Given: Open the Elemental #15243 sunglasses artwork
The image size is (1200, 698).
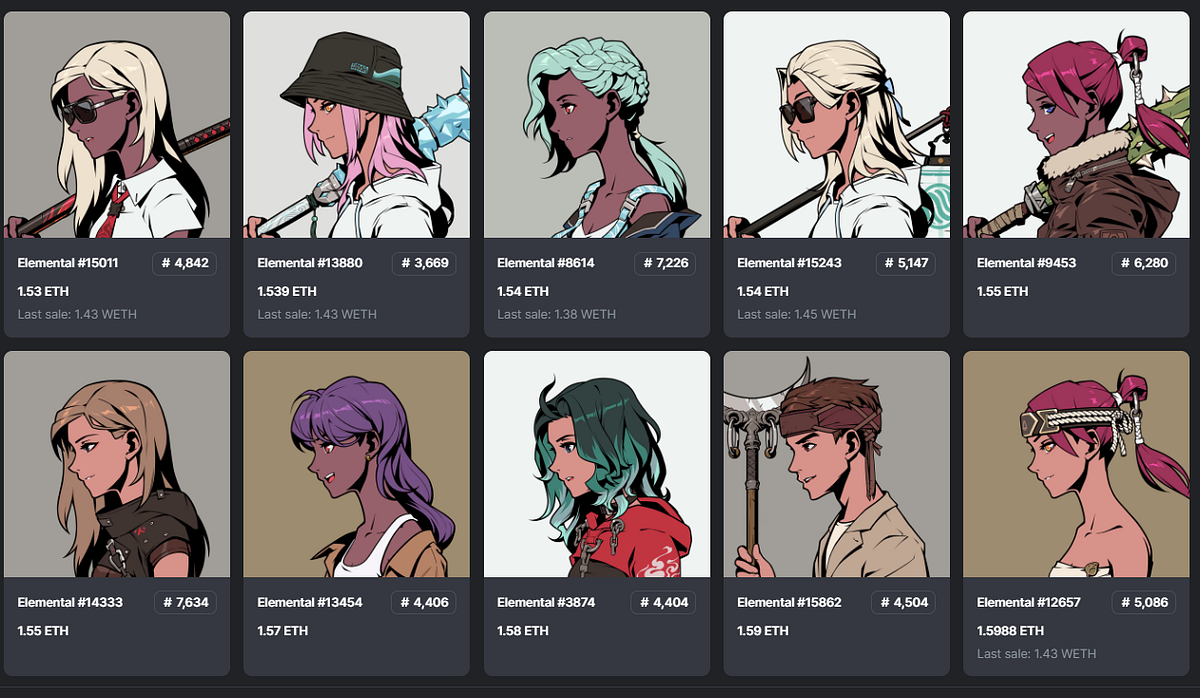Looking at the screenshot, I should click(837, 125).
